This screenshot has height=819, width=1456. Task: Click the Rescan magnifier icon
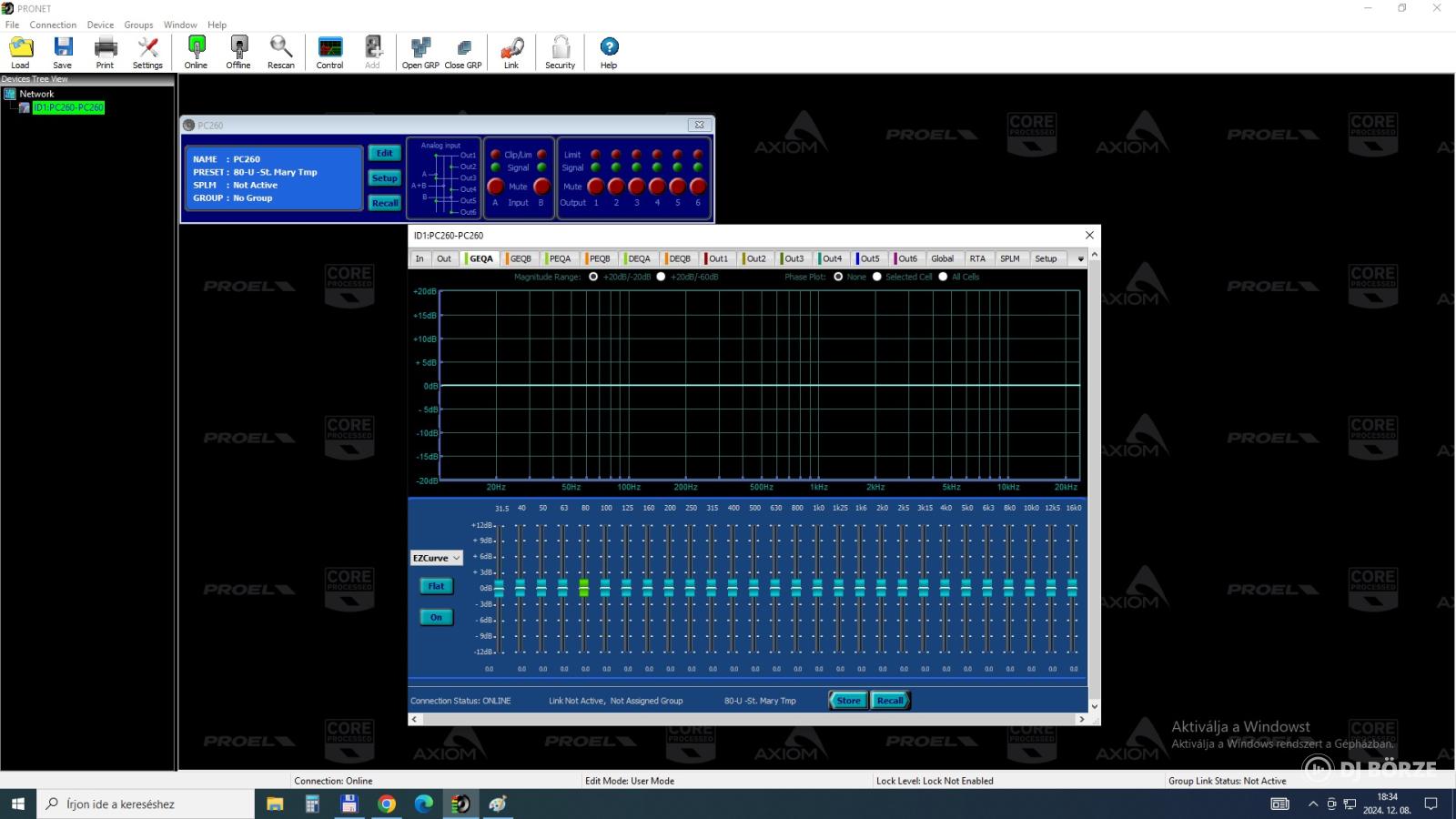(x=280, y=47)
